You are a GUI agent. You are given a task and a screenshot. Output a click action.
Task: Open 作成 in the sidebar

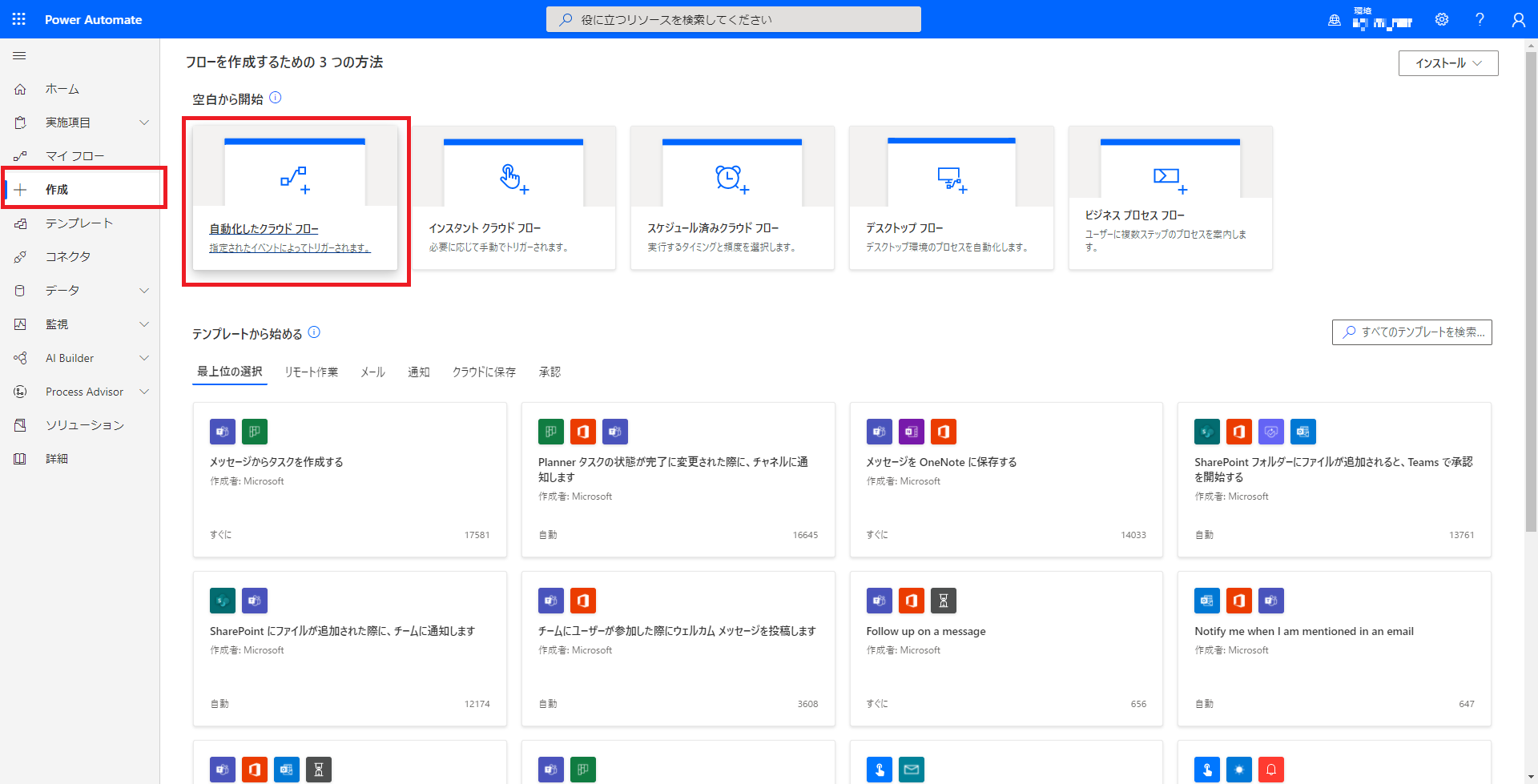pyautogui.click(x=83, y=190)
